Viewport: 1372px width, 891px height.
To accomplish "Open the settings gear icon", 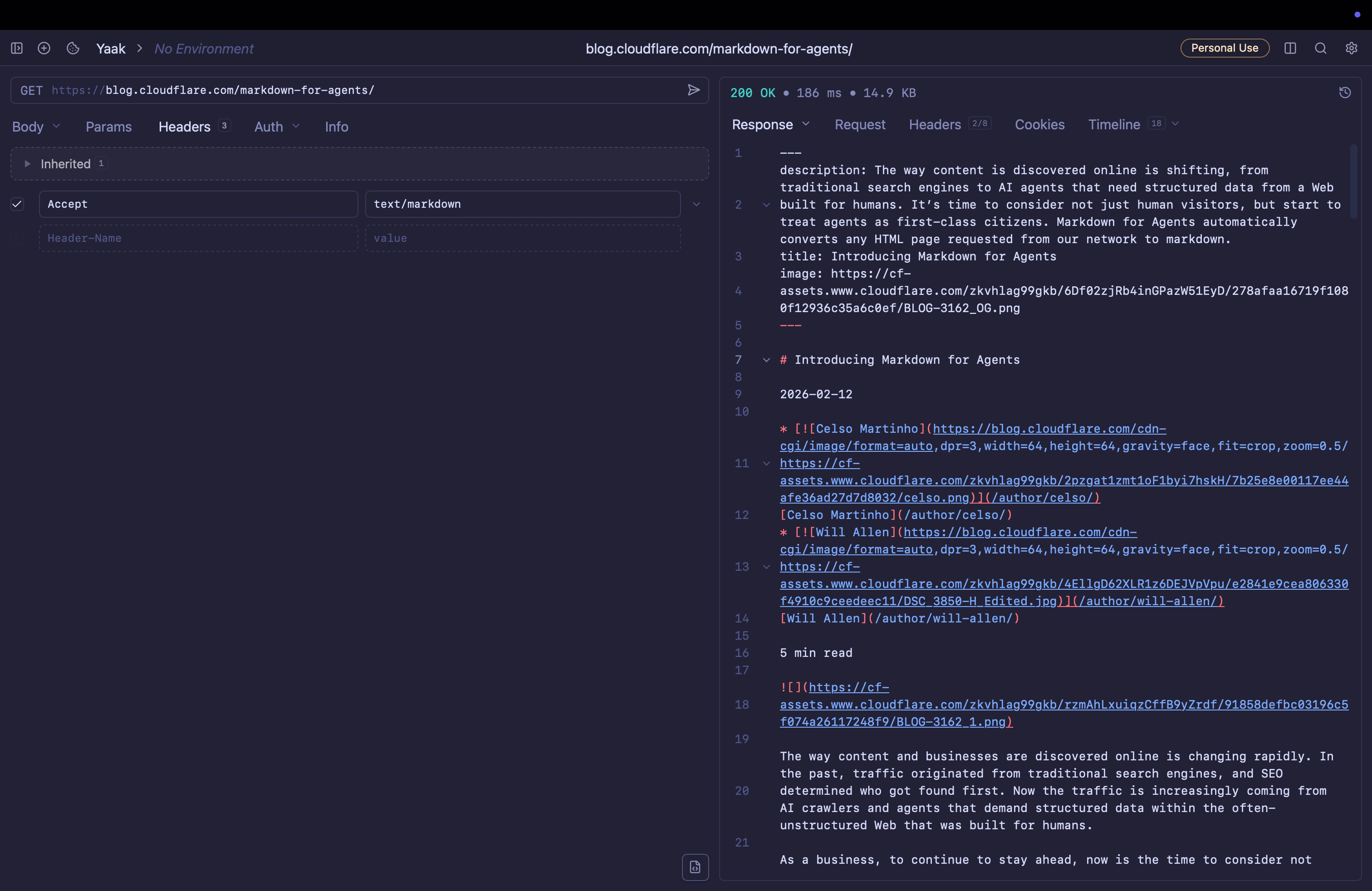I will click(1351, 49).
